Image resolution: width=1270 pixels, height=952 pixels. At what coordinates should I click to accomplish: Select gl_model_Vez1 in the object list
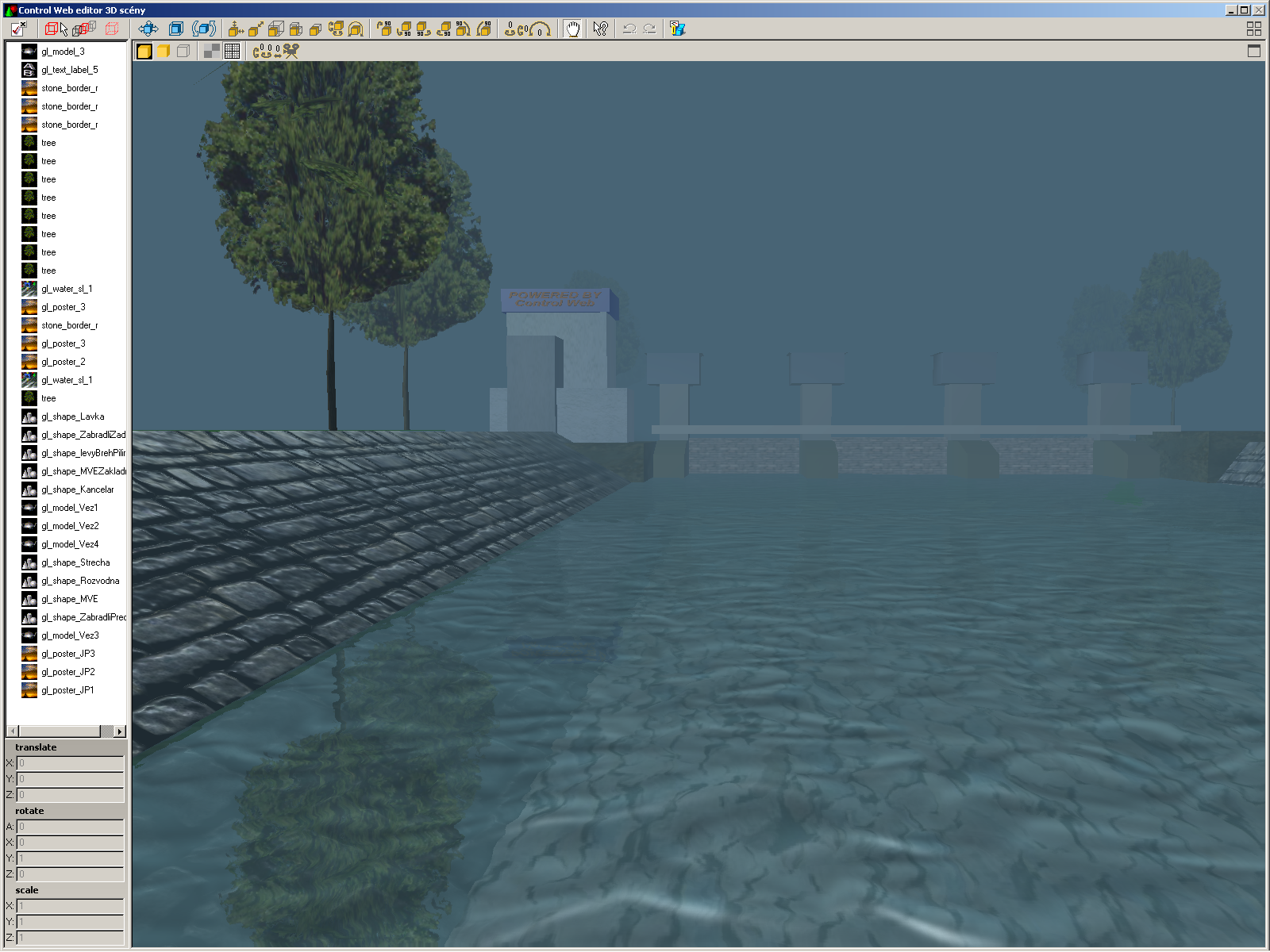pos(70,508)
